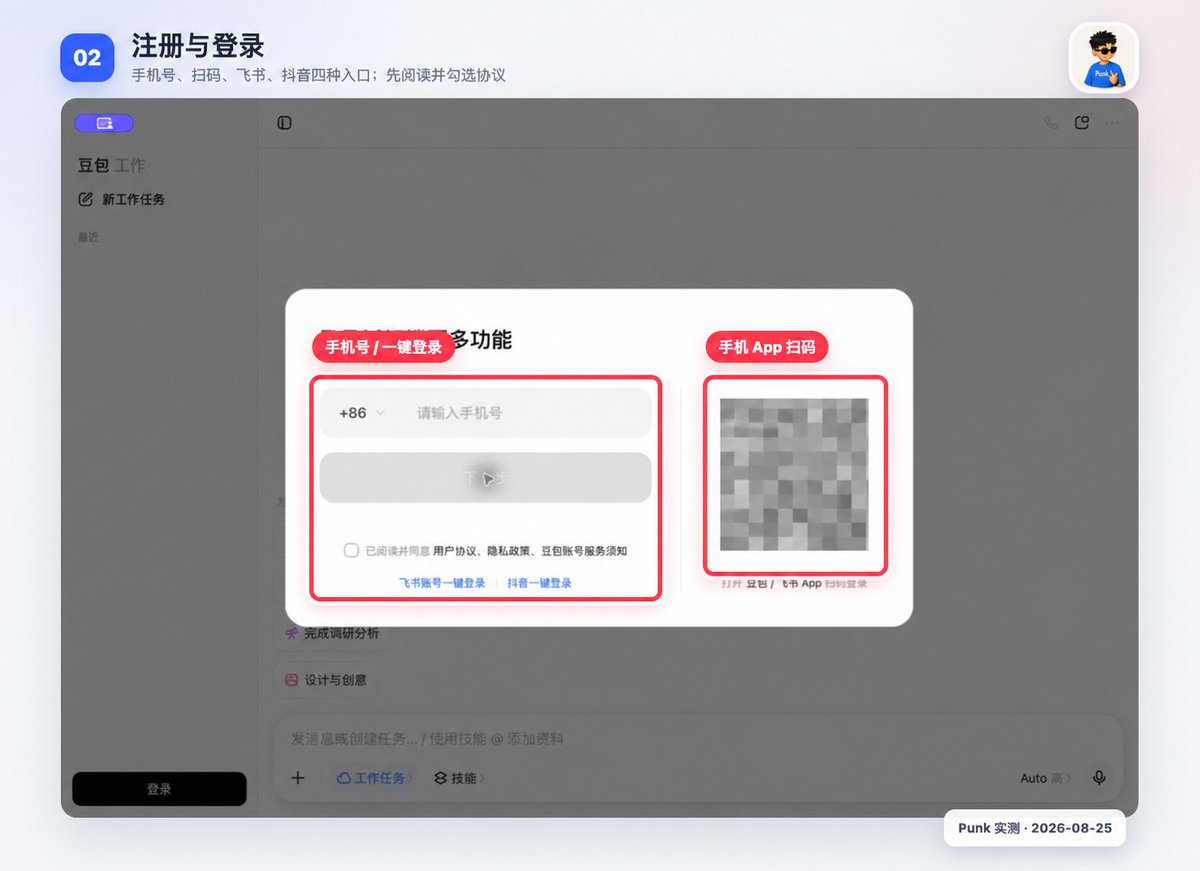Check the 已阅读并同意 agreement checkbox

tap(351, 550)
